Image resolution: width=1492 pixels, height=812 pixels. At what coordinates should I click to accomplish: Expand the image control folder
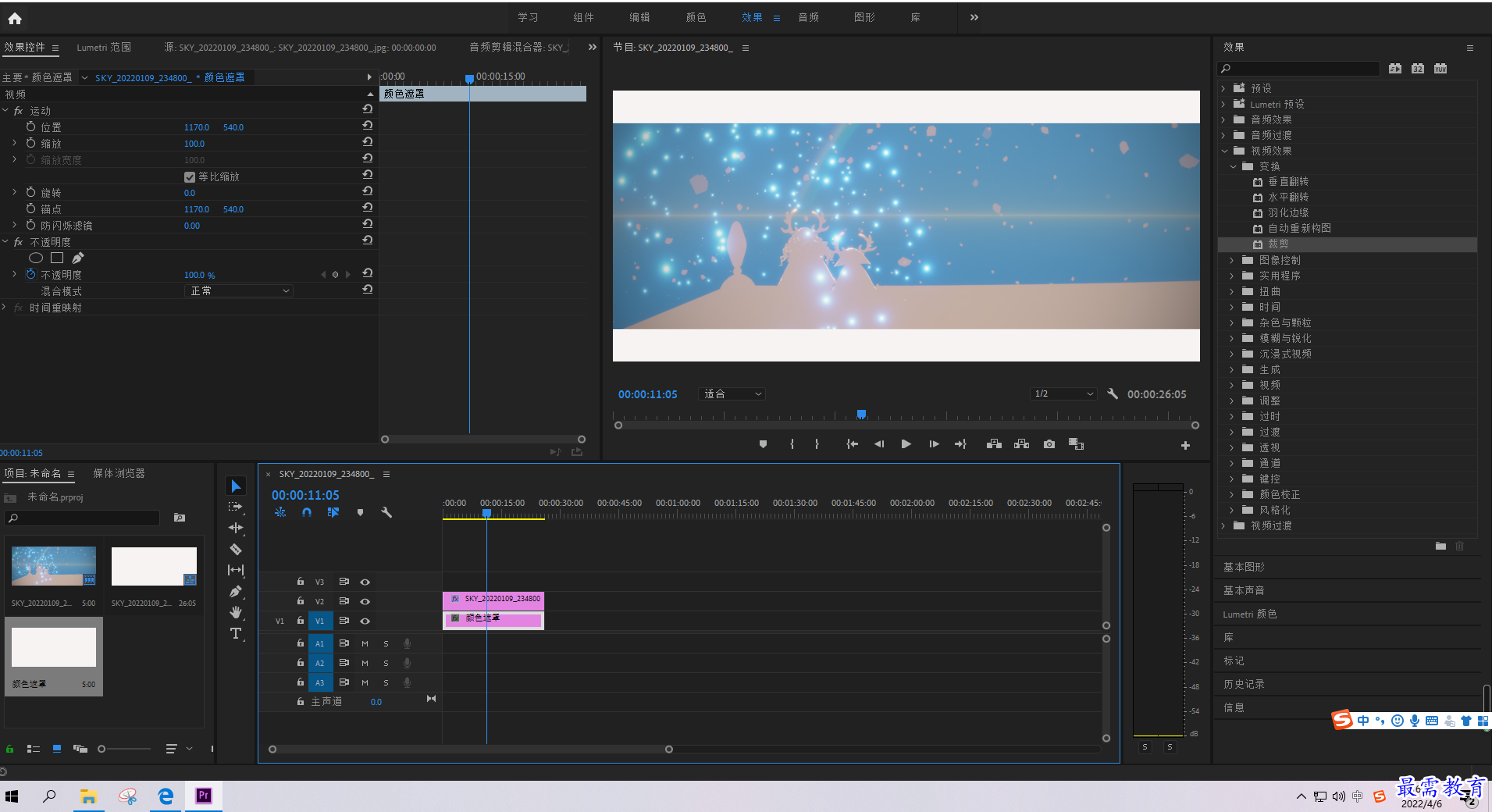(x=1233, y=260)
